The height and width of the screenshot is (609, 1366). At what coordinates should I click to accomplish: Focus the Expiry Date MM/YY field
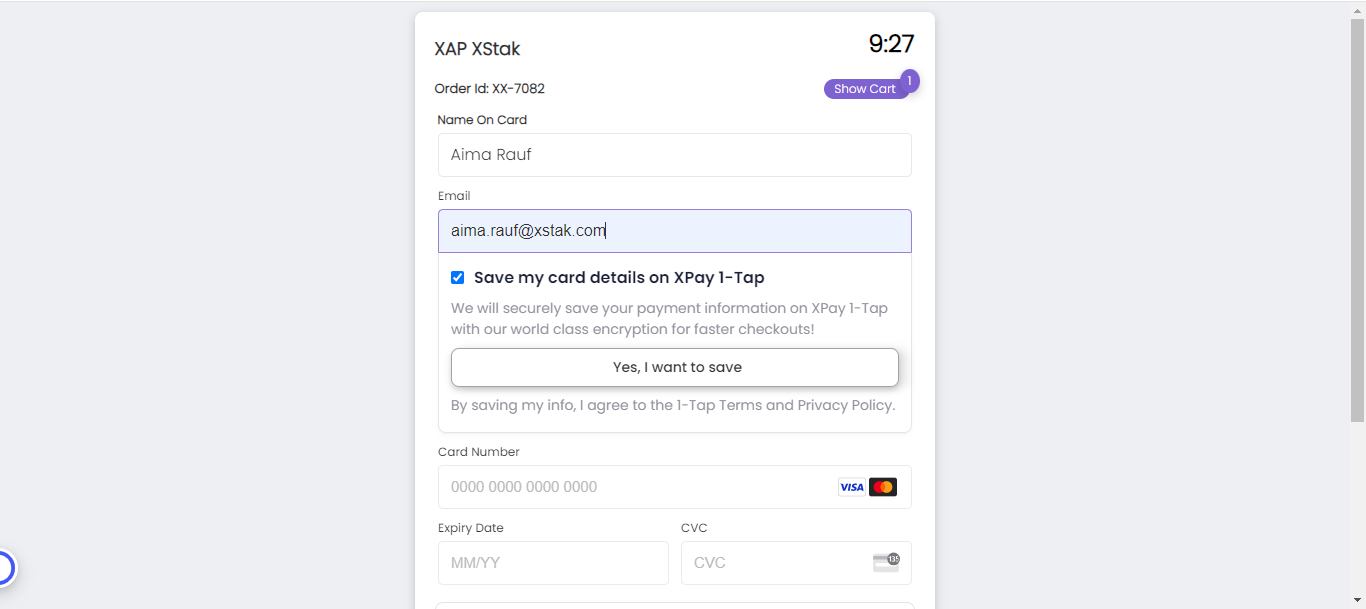coord(553,563)
